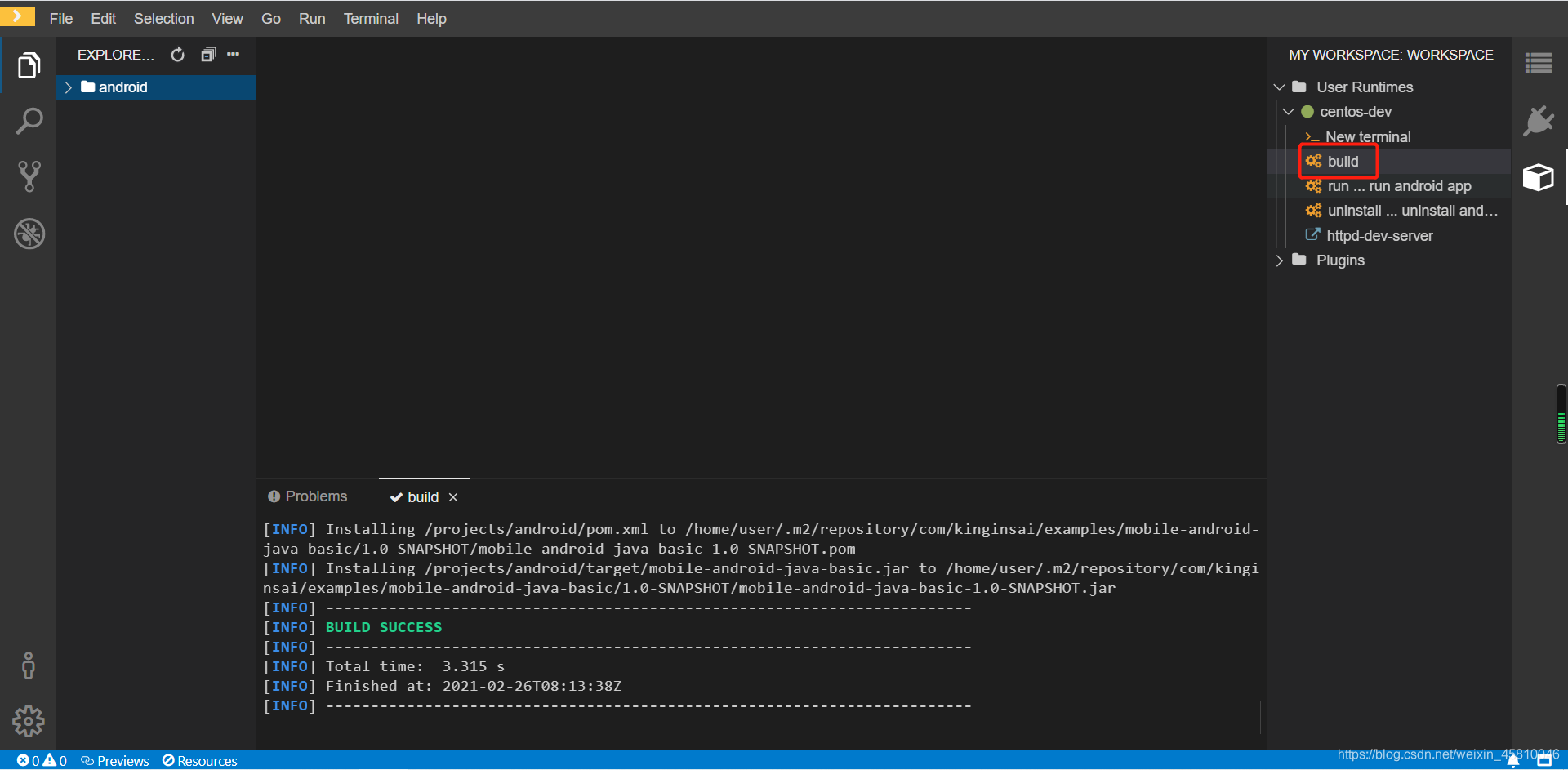
Task: Open the Manage settings gear
Action: pyautogui.click(x=29, y=722)
